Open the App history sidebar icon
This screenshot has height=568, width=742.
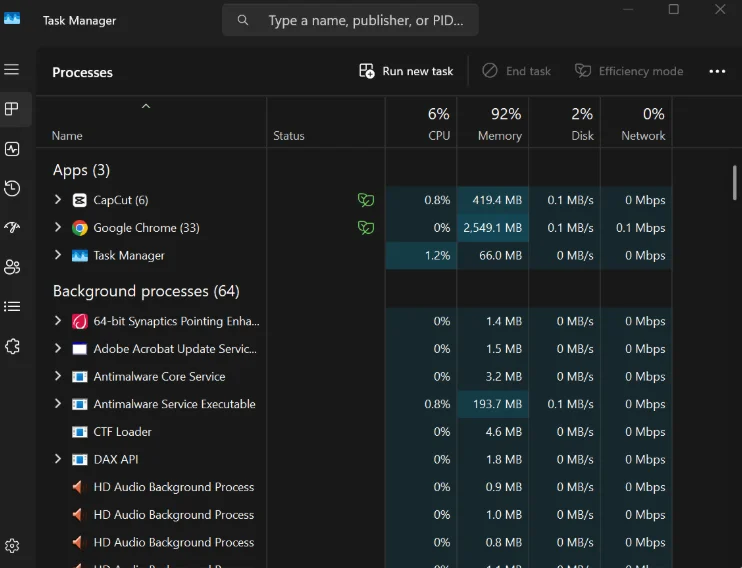tap(12, 188)
